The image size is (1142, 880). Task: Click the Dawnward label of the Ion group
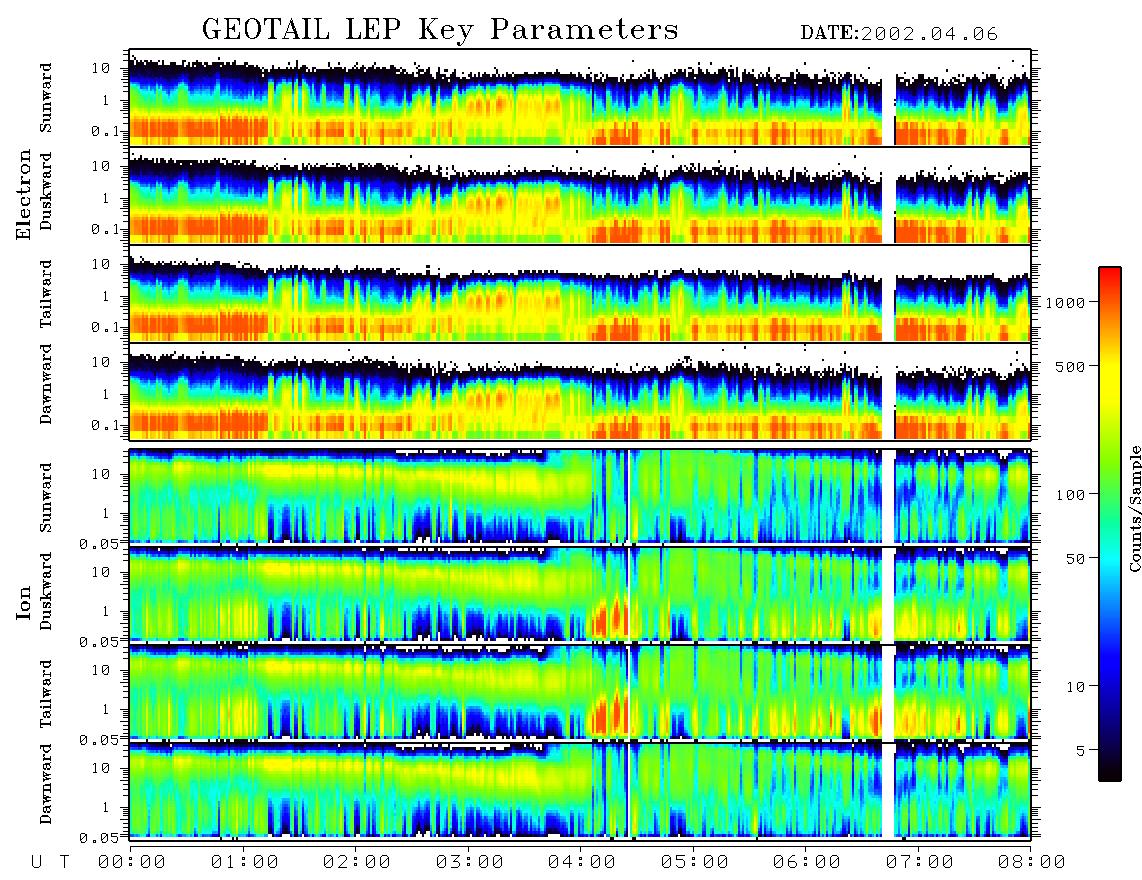coord(46,783)
